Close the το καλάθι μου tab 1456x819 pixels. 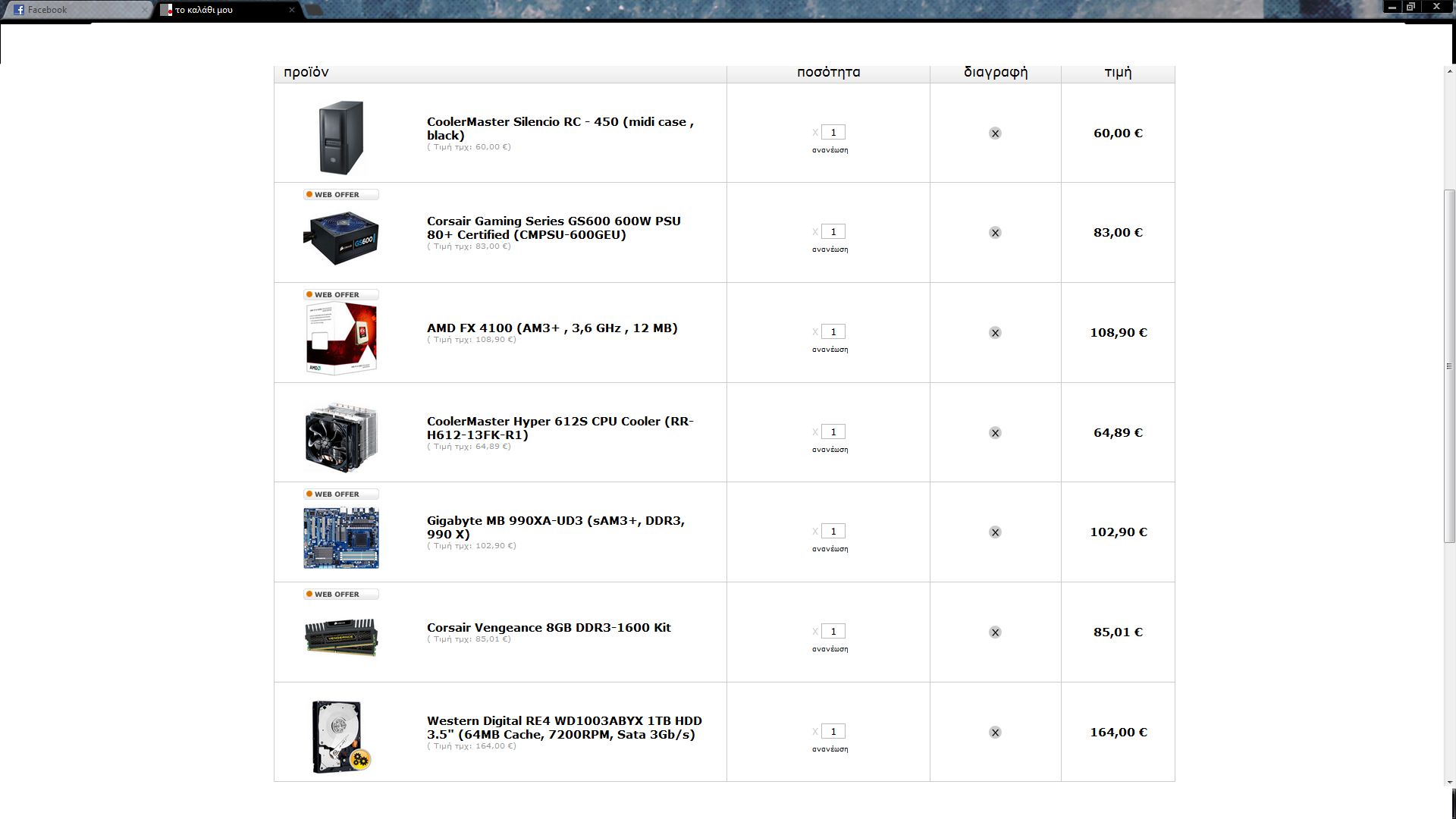[x=292, y=10]
